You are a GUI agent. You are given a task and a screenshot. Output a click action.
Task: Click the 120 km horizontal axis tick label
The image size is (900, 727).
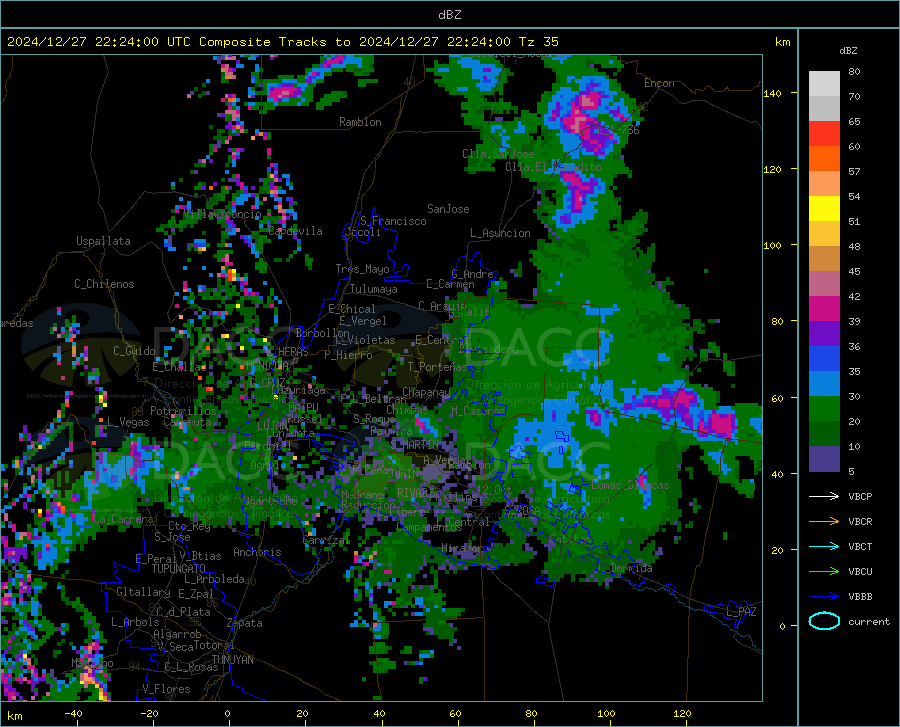(x=682, y=714)
